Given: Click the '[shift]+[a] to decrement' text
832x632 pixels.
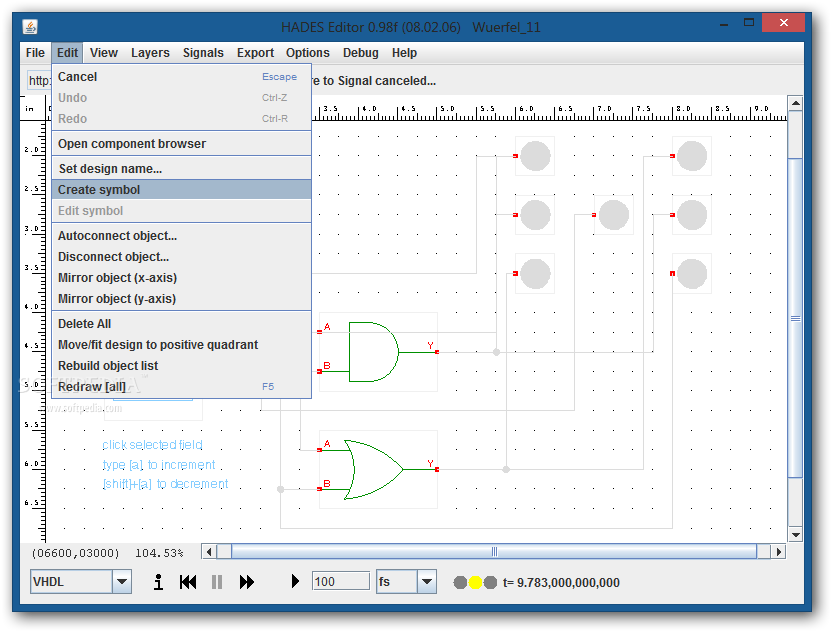Looking at the screenshot, I should point(165,484).
